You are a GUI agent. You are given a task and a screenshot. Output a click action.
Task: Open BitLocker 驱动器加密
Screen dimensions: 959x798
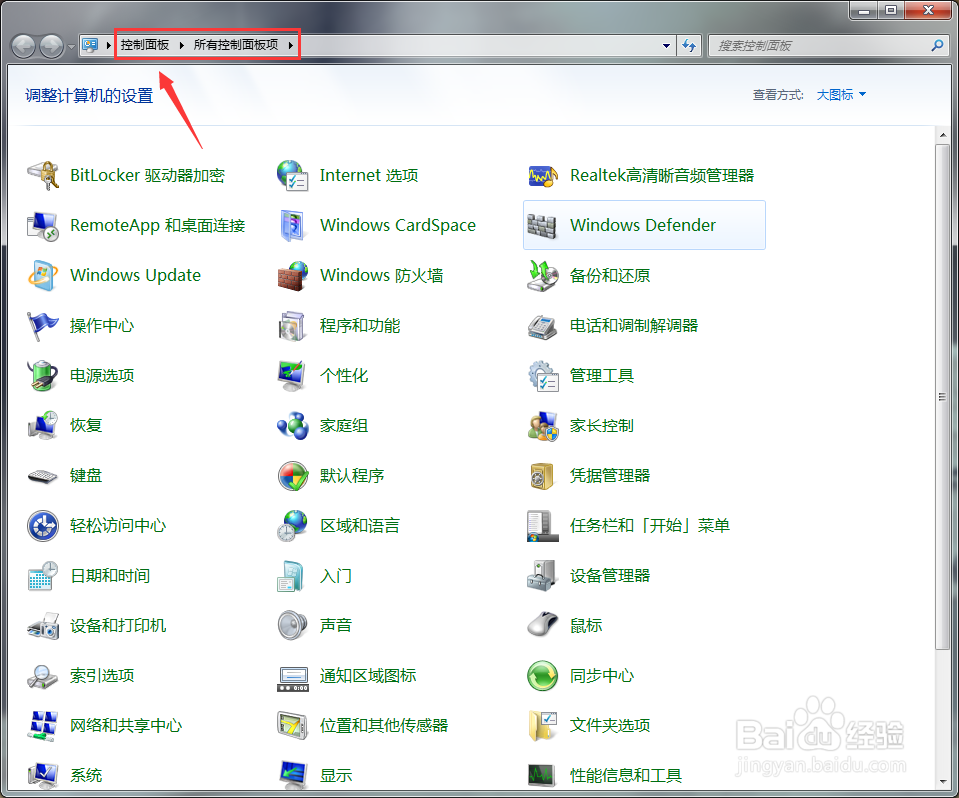pyautogui.click(x=146, y=175)
